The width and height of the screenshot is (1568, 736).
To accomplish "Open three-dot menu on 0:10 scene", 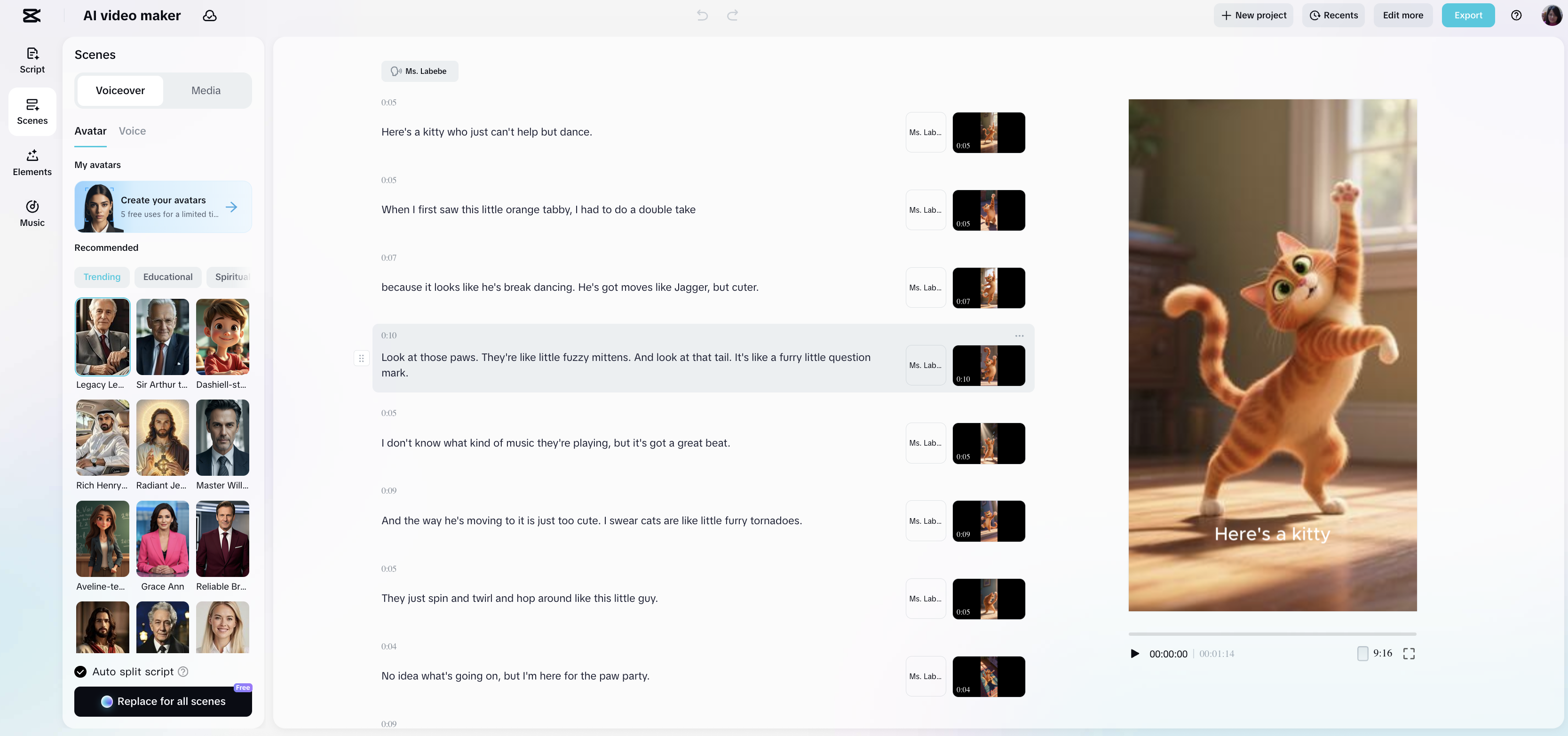I will coord(1019,336).
